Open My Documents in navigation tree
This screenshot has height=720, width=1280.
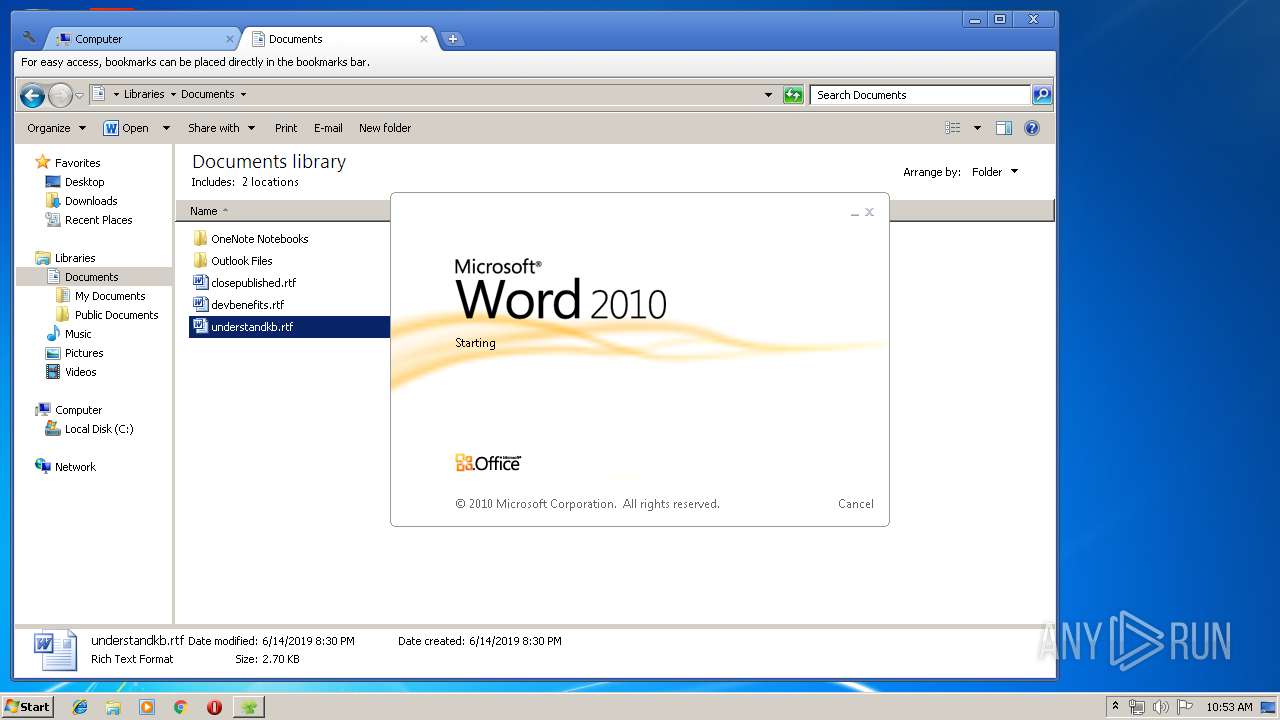(x=110, y=296)
